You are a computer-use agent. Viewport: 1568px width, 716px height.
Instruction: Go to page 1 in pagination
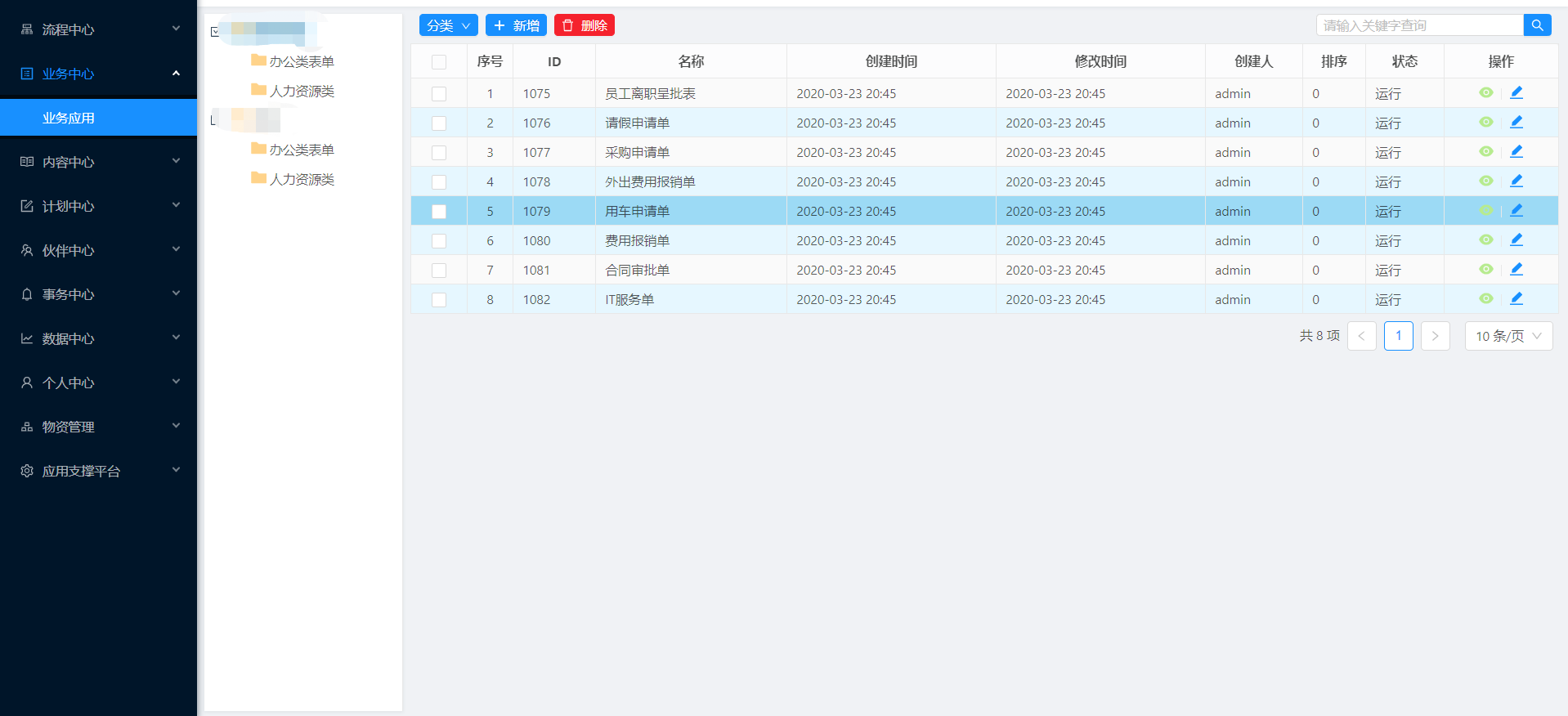click(1399, 336)
